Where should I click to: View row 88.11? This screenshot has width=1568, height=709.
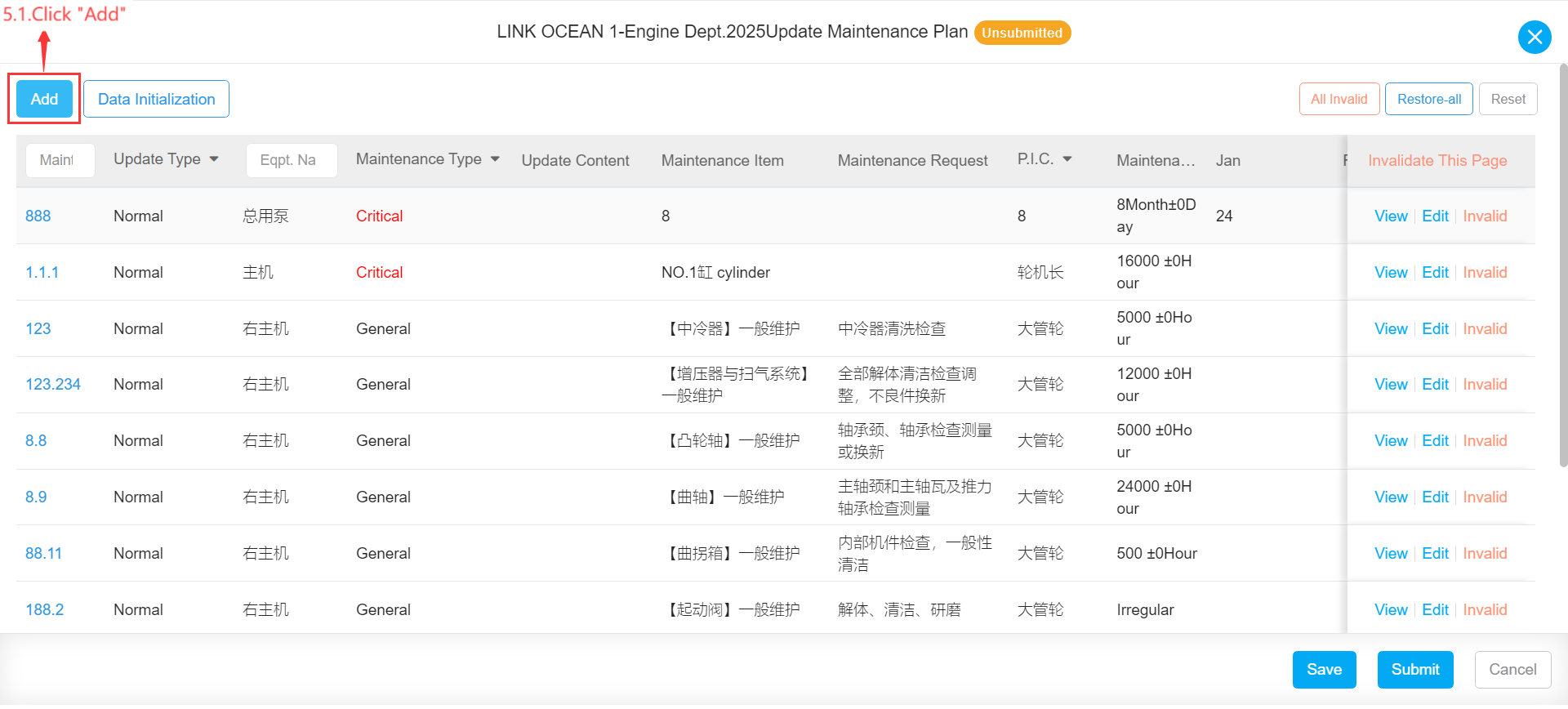pos(1391,554)
